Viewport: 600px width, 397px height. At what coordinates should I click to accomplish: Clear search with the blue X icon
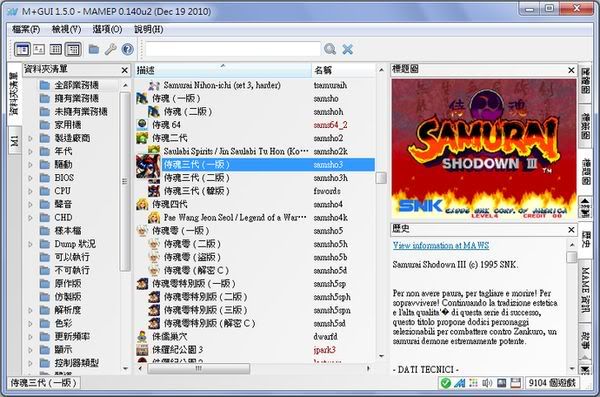[347, 49]
